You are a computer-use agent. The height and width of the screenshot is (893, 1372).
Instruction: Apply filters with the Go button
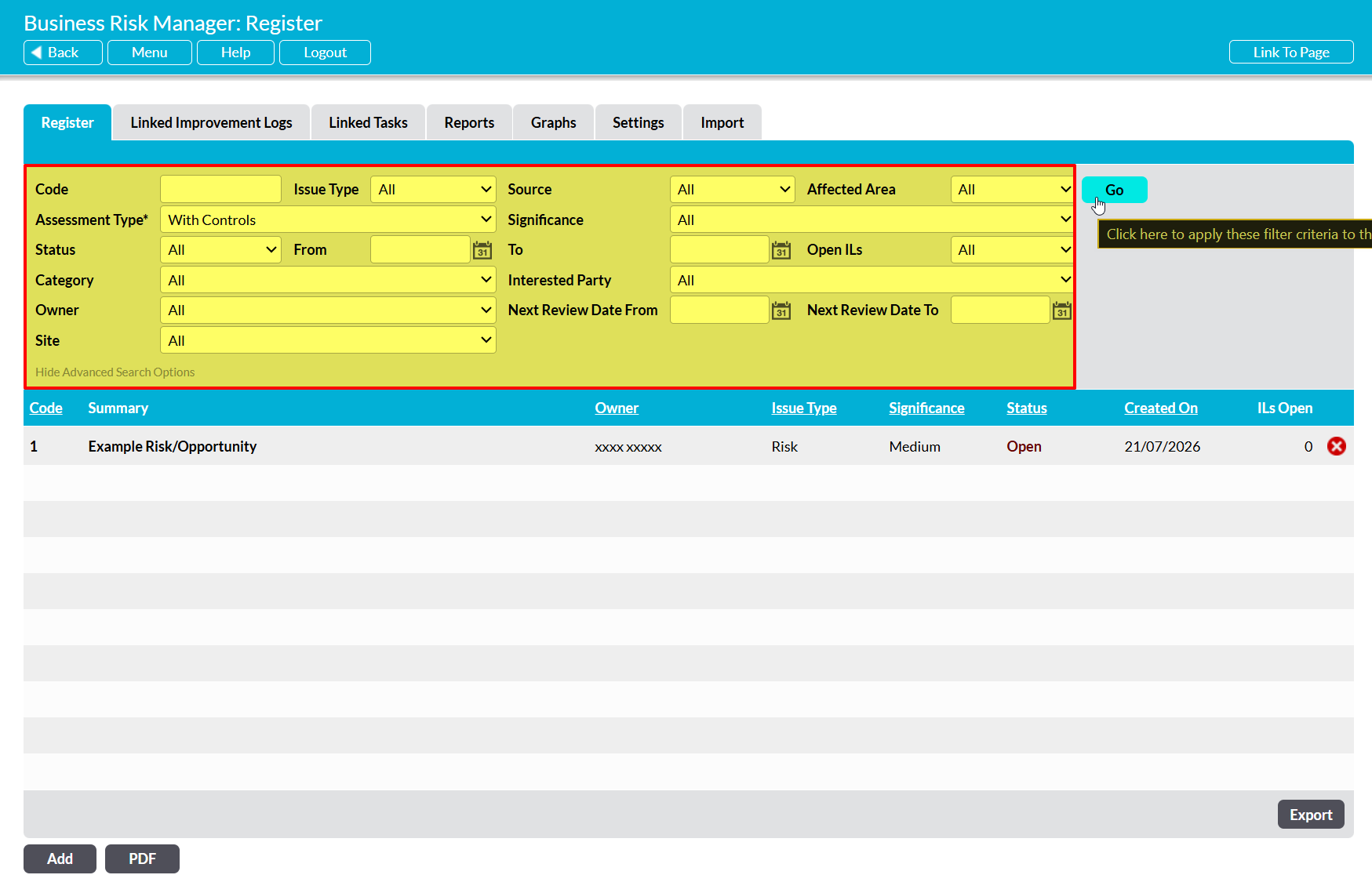[x=1114, y=190]
